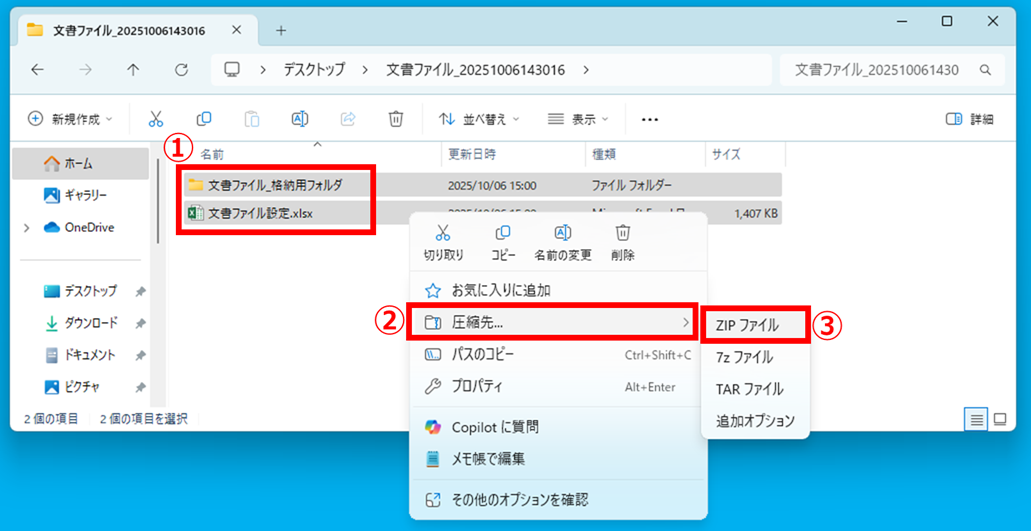Click the toolbar Rename icon
Screen dimensions: 1031x531
click(300, 119)
